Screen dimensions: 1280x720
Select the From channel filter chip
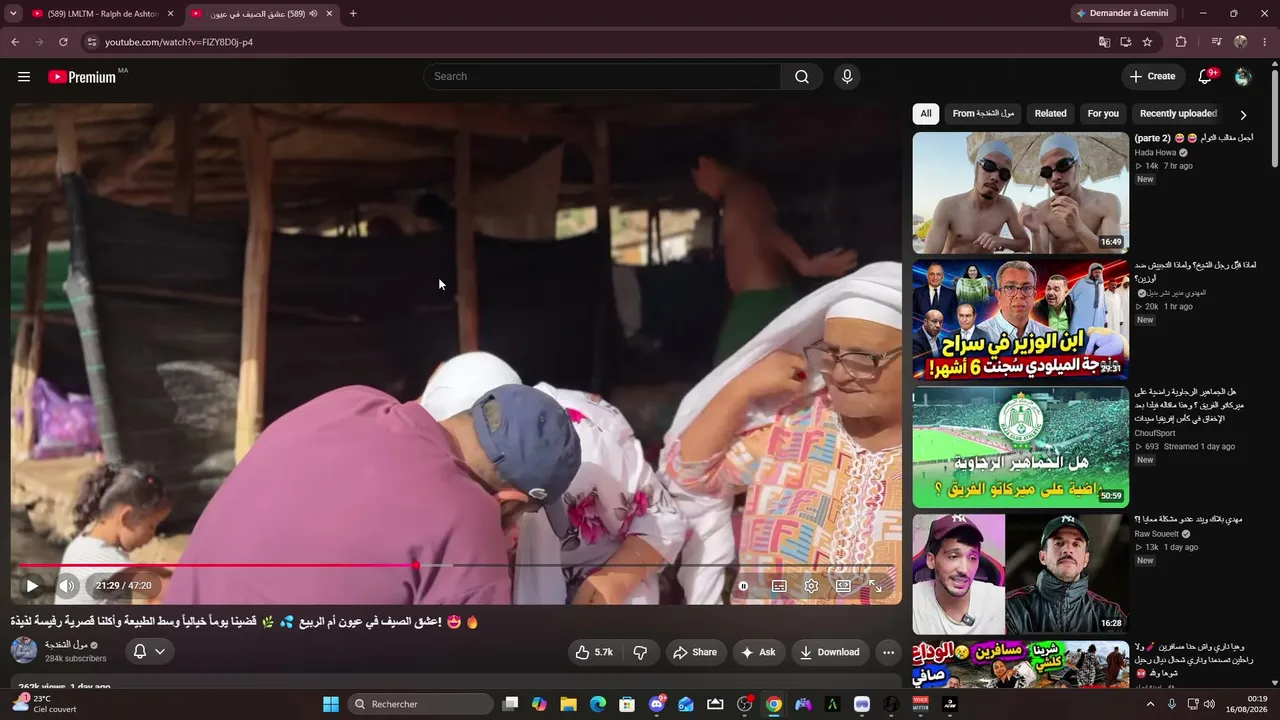(x=983, y=114)
